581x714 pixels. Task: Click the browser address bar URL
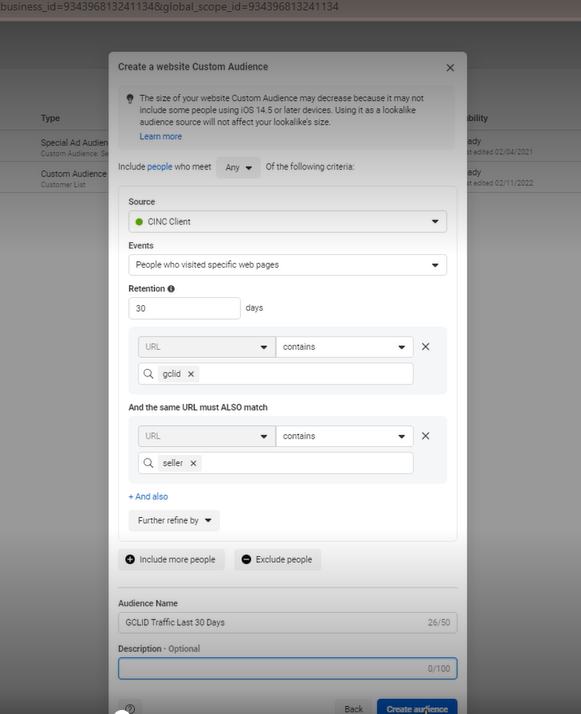pyautogui.click(x=169, y=6)
